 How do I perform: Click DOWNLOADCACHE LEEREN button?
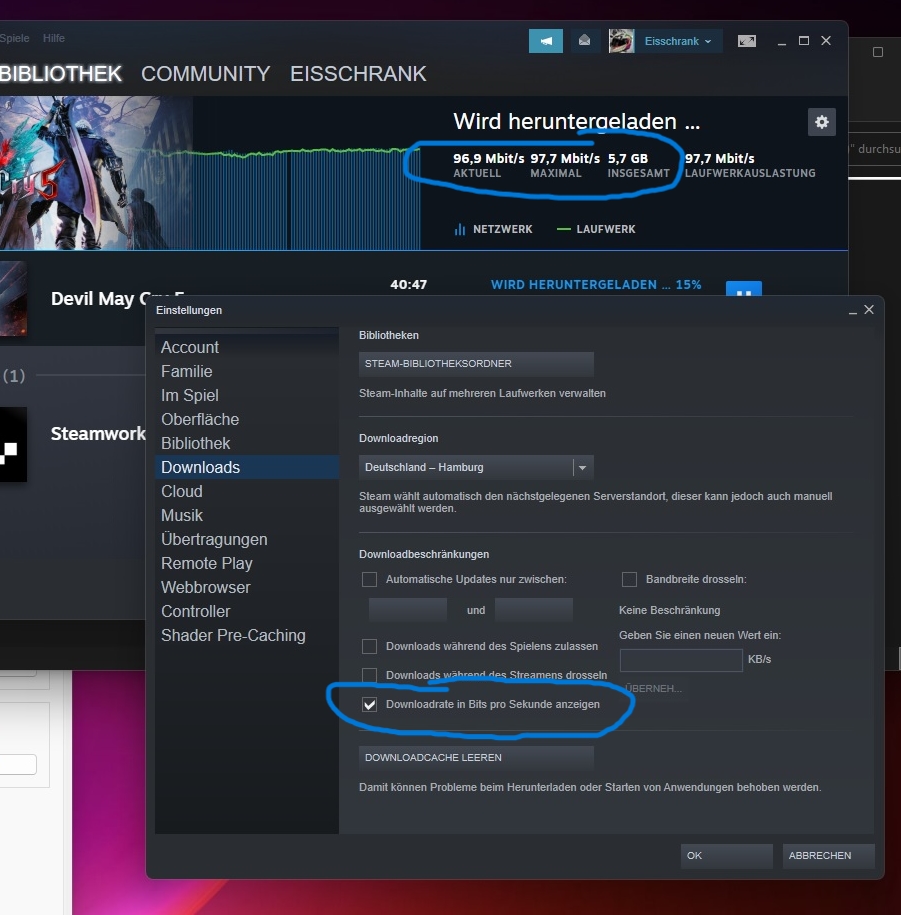pyautogui.click(x=476, y=757)
